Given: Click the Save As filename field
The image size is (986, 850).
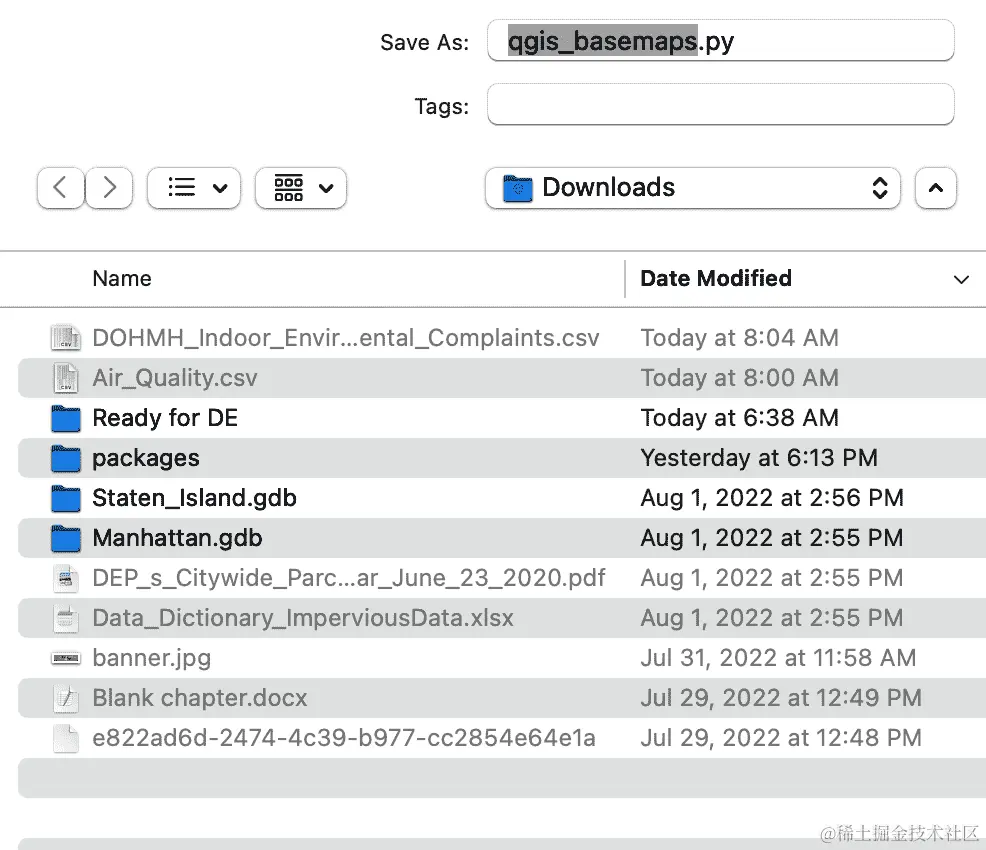Looking at the screenshot, I should pos(721,41).
